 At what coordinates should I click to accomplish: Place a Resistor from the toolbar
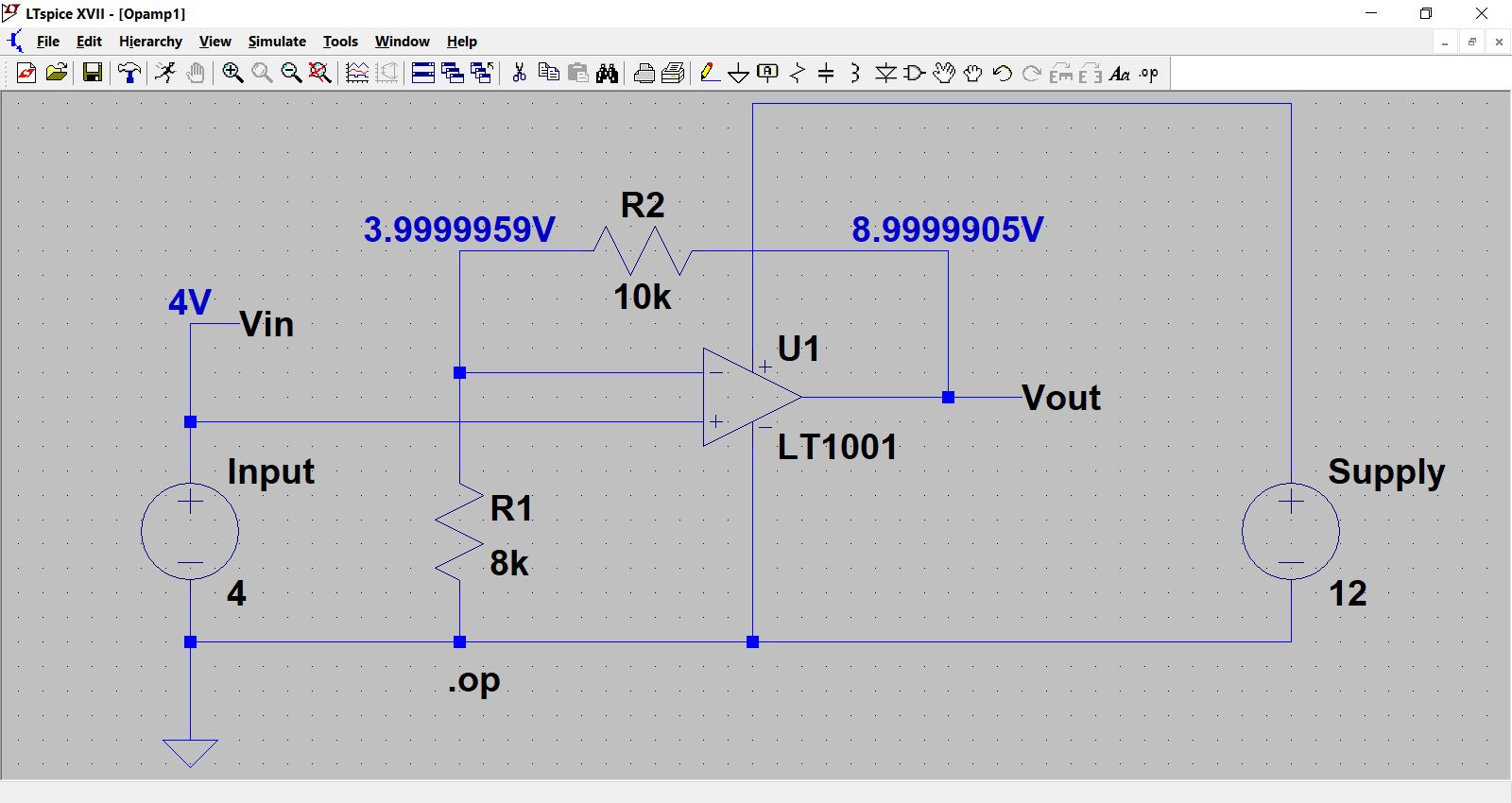(798, 73)
